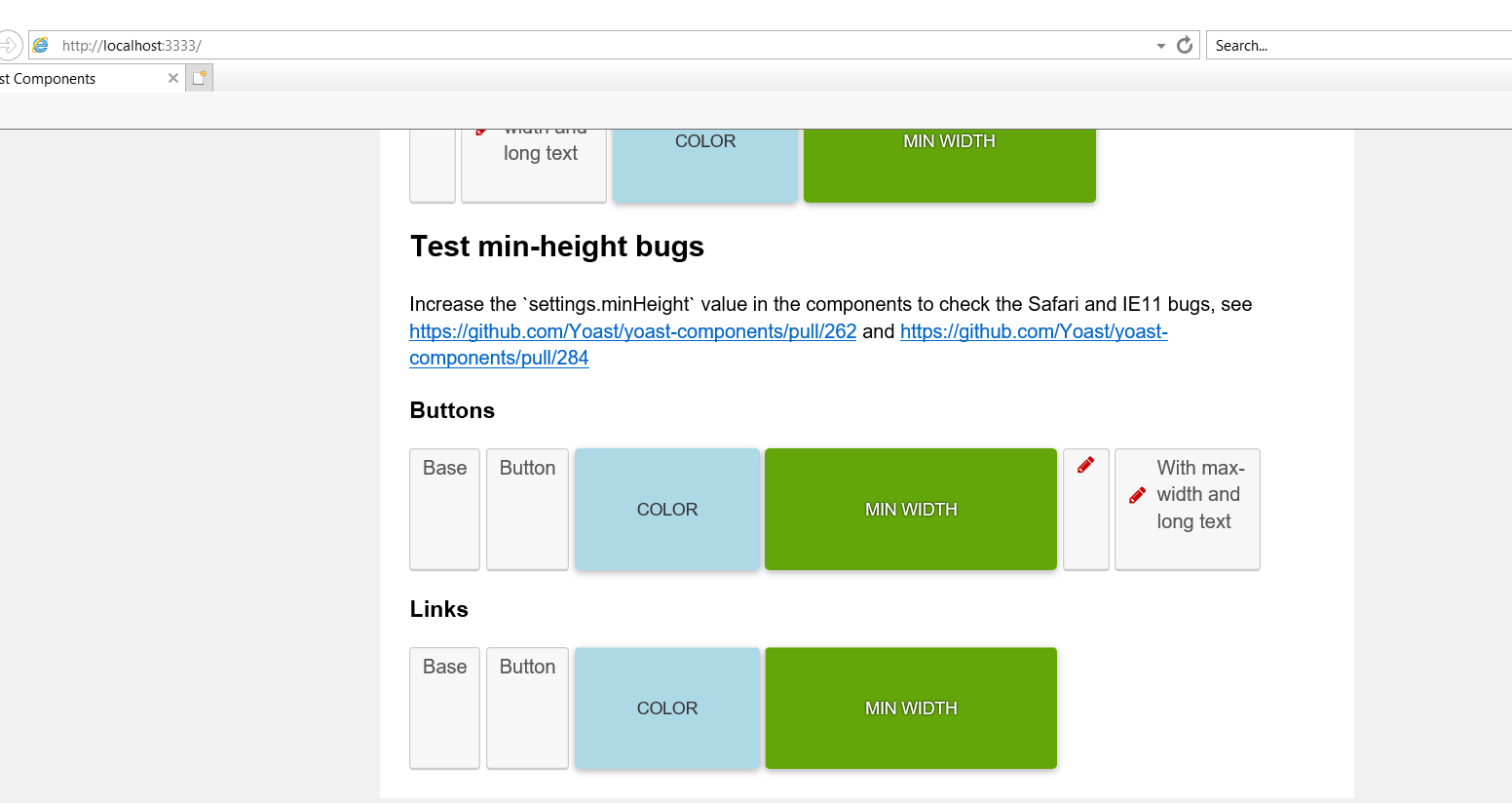This screenshot has width=1512, height=803.
Task: Click the Base link under Links
Action: pos(444,707)
